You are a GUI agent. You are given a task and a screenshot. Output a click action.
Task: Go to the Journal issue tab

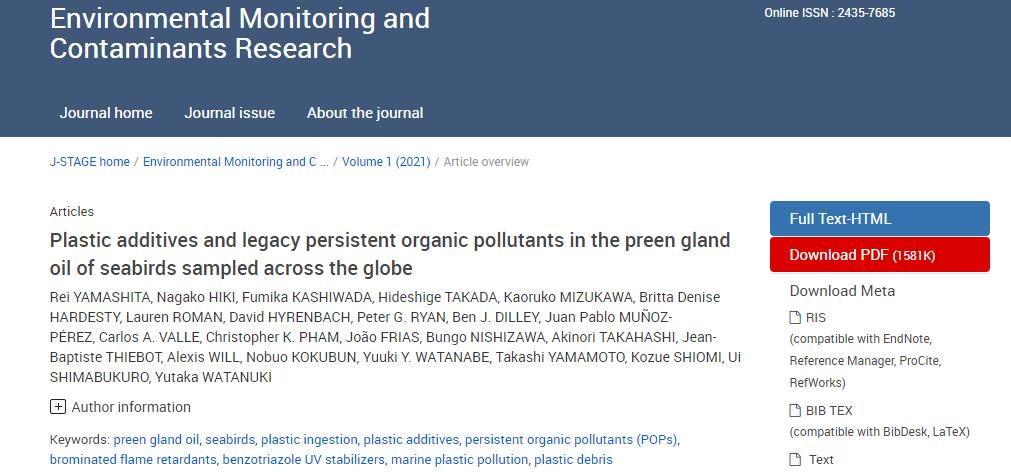[229, 113]
